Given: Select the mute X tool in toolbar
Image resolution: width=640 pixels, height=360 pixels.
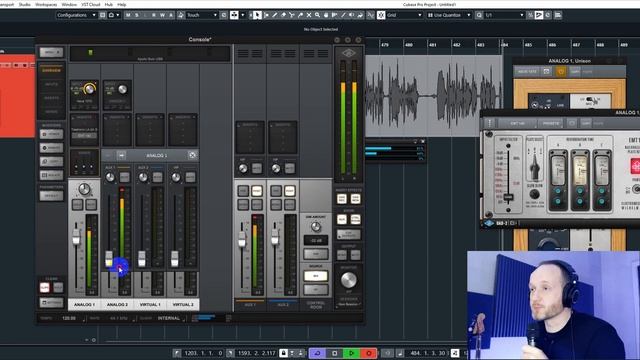Looking at the screenshot, I should [309, 15].
